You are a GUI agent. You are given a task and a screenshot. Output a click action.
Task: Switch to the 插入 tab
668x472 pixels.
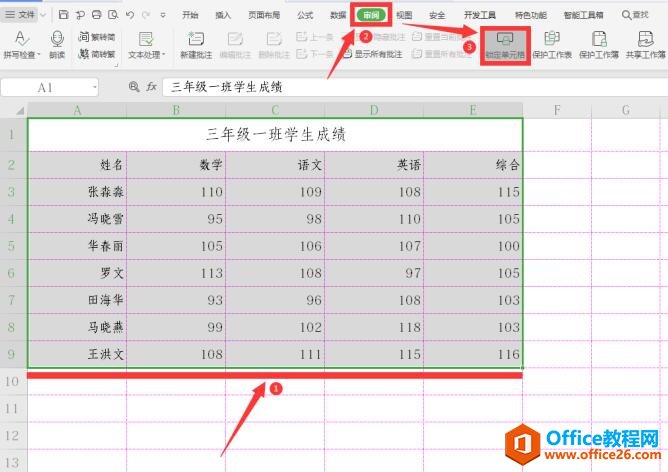[223, 15]
